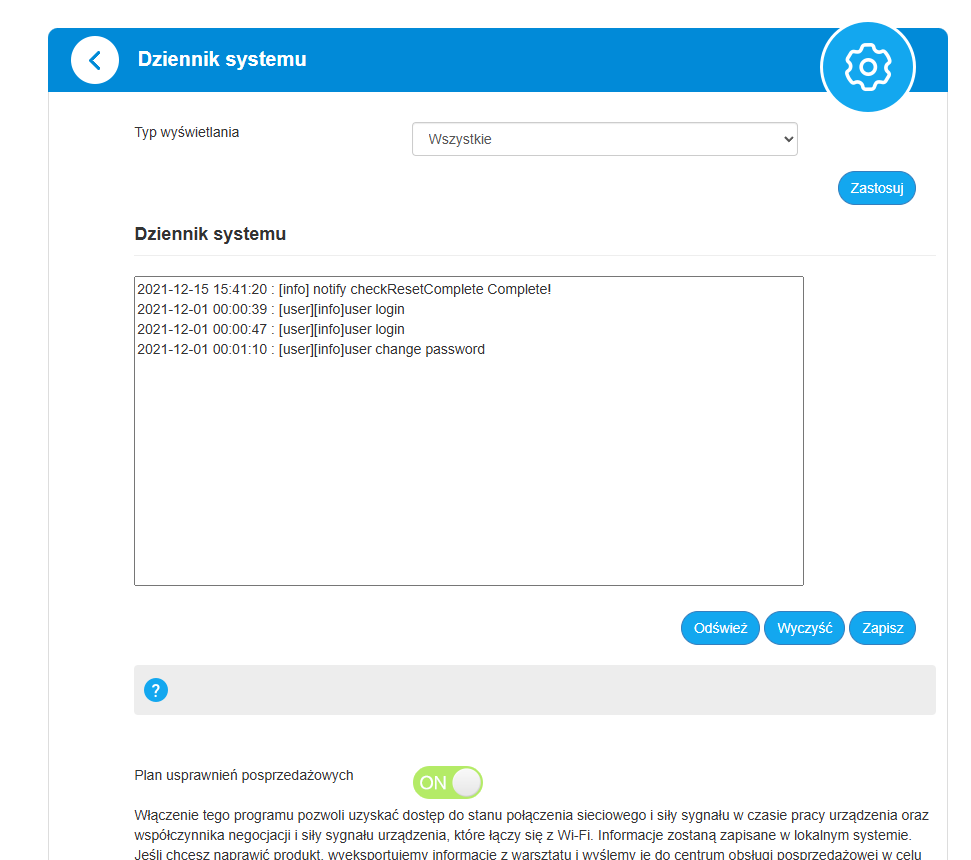Click the Typ wyświetlania label
971x860 pixels.
click(x=186, y=132)
